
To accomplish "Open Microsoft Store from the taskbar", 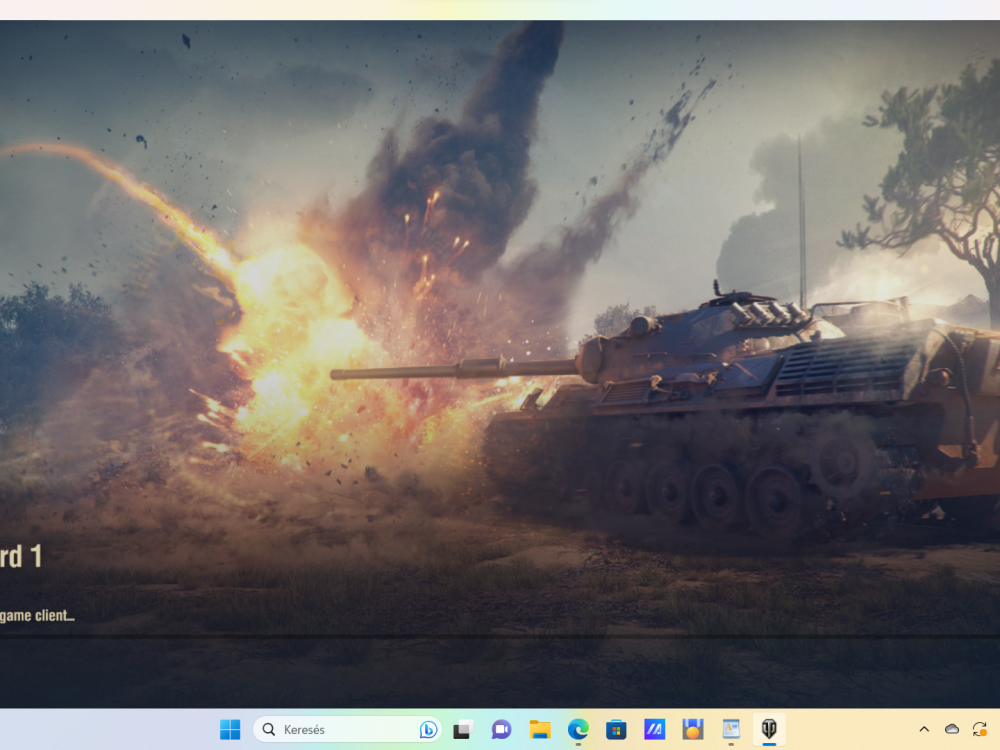I will 616,729.
